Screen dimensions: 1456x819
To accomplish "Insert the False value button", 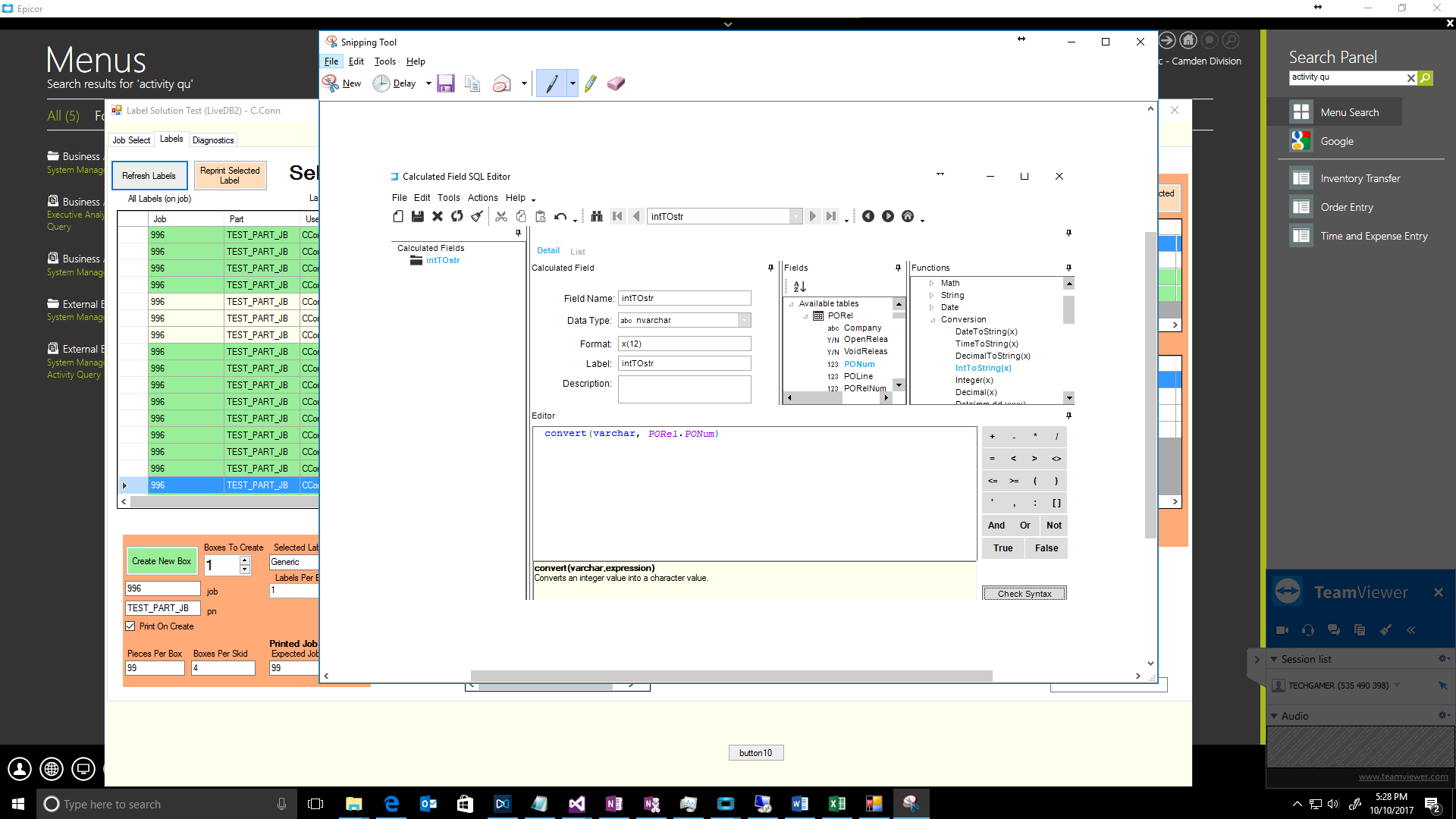I will tap(1046, 548).
